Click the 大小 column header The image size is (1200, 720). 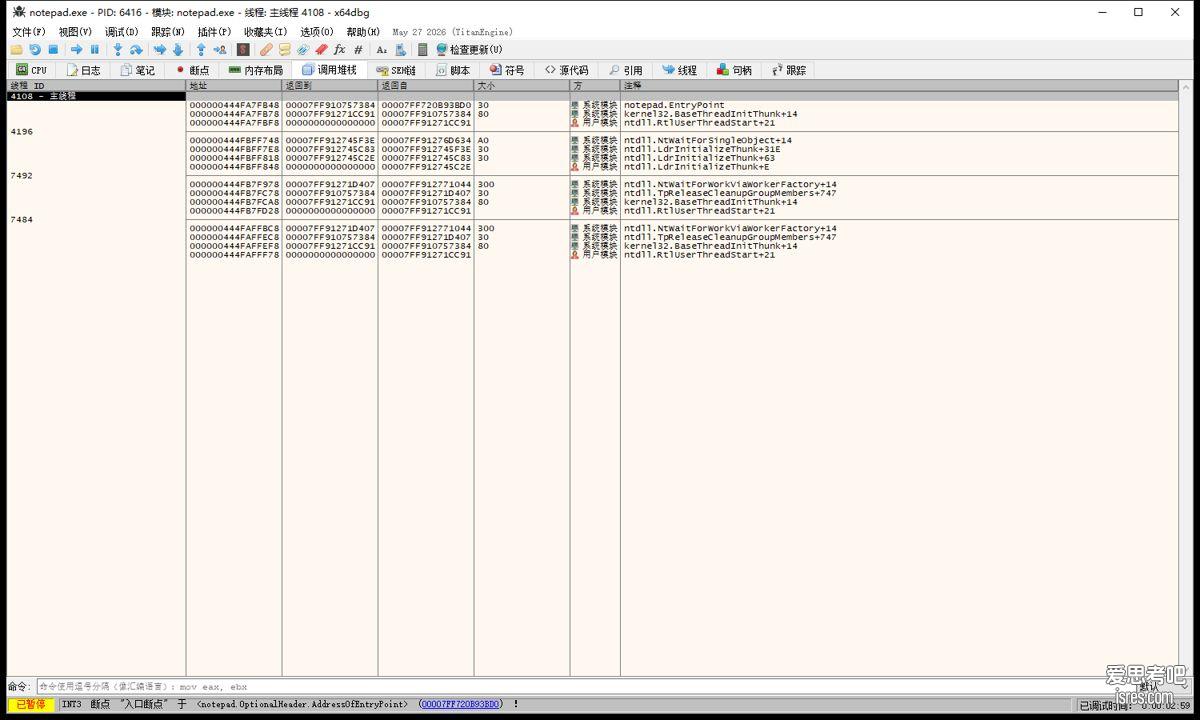pyautogui.click(x=522, y=86)
